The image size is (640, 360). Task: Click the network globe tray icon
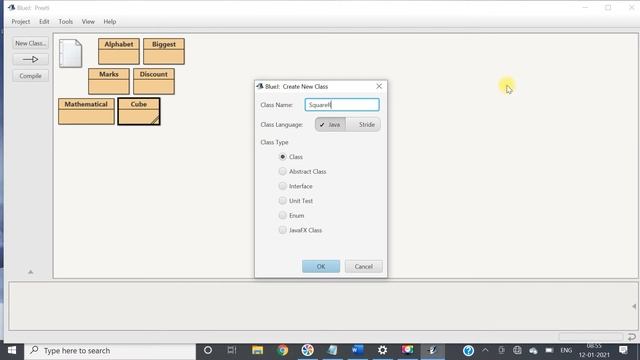coord(517,350)
